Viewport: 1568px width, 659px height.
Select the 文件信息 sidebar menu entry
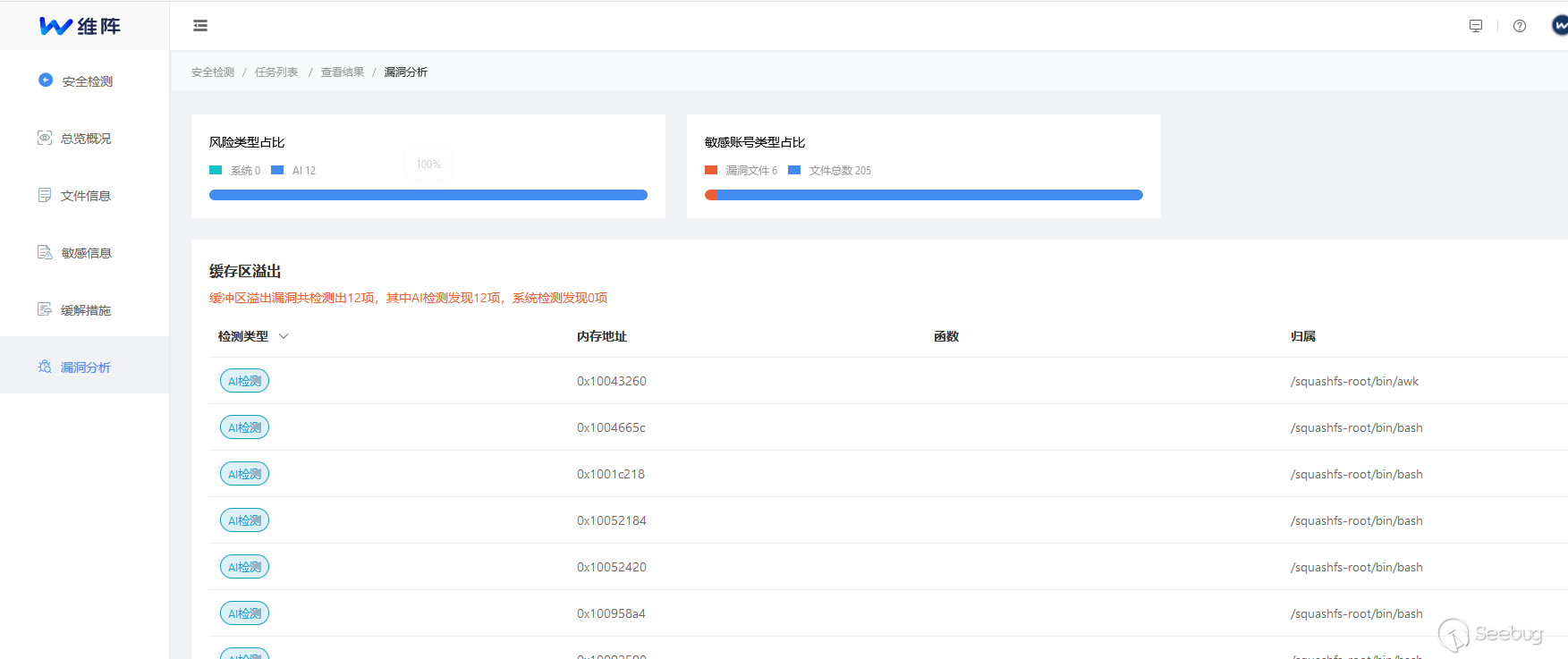(x=86, y=196)
